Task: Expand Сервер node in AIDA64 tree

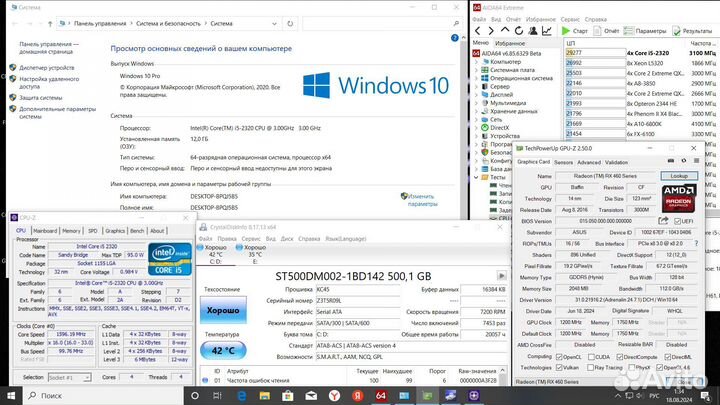Action: pyautogui.click(x=477, y=86)
